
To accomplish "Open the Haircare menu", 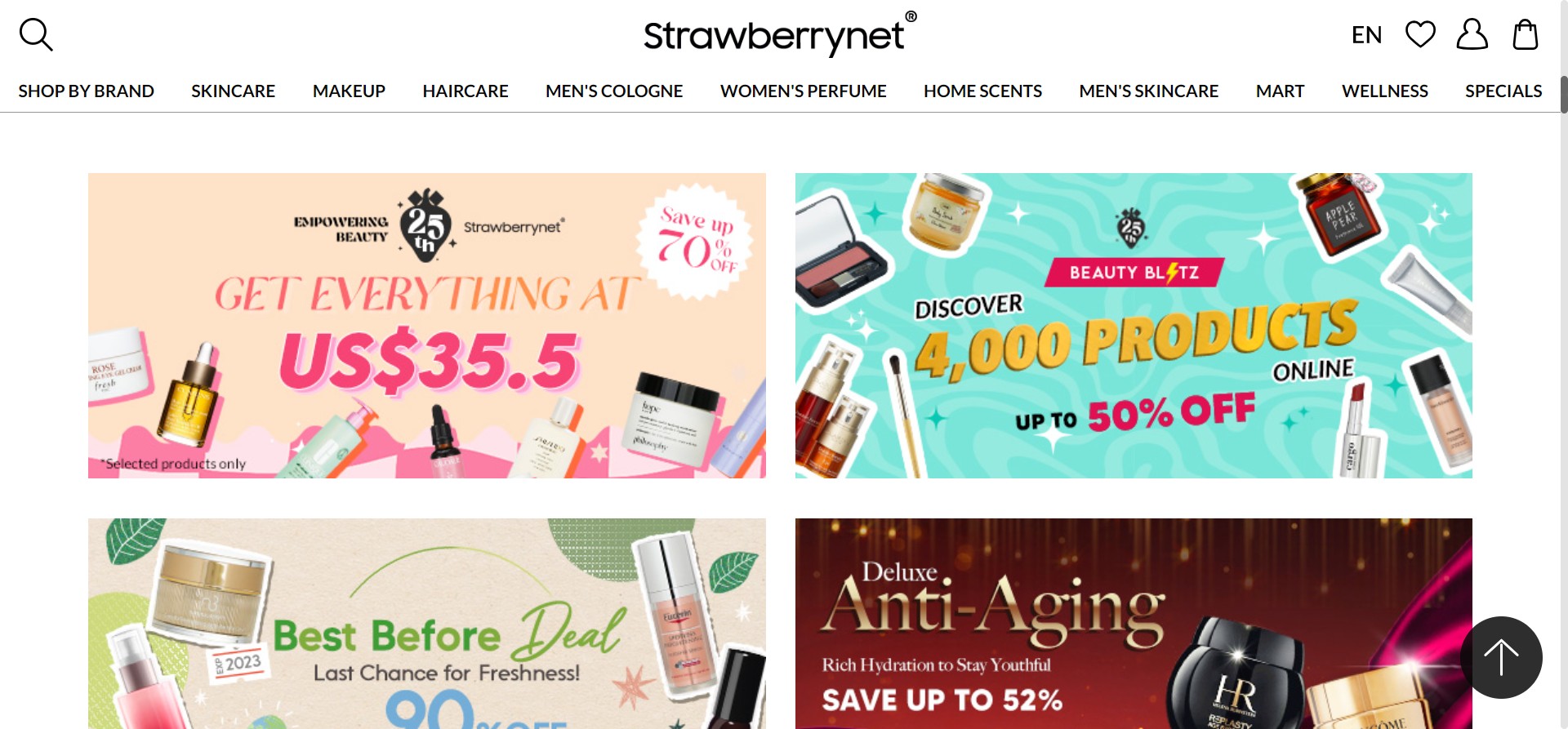I will [x=465, y=91].
